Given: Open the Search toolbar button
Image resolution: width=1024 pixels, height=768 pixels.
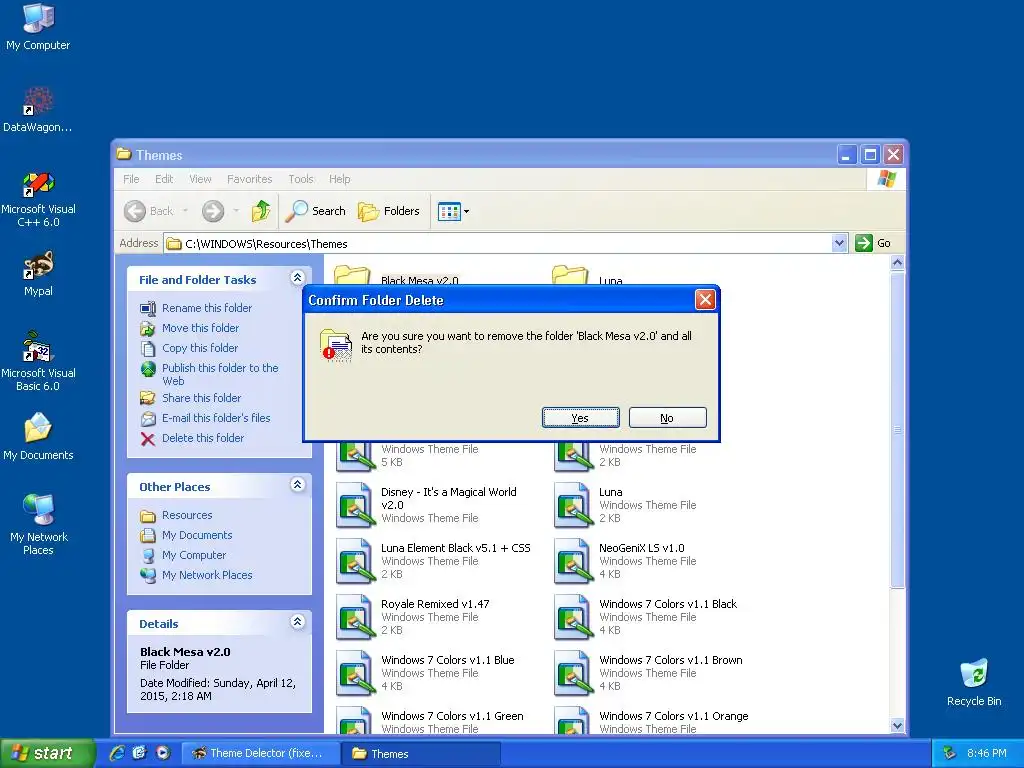Looking at the screenshot, I should pyautogui.click(x=316, y=211).
